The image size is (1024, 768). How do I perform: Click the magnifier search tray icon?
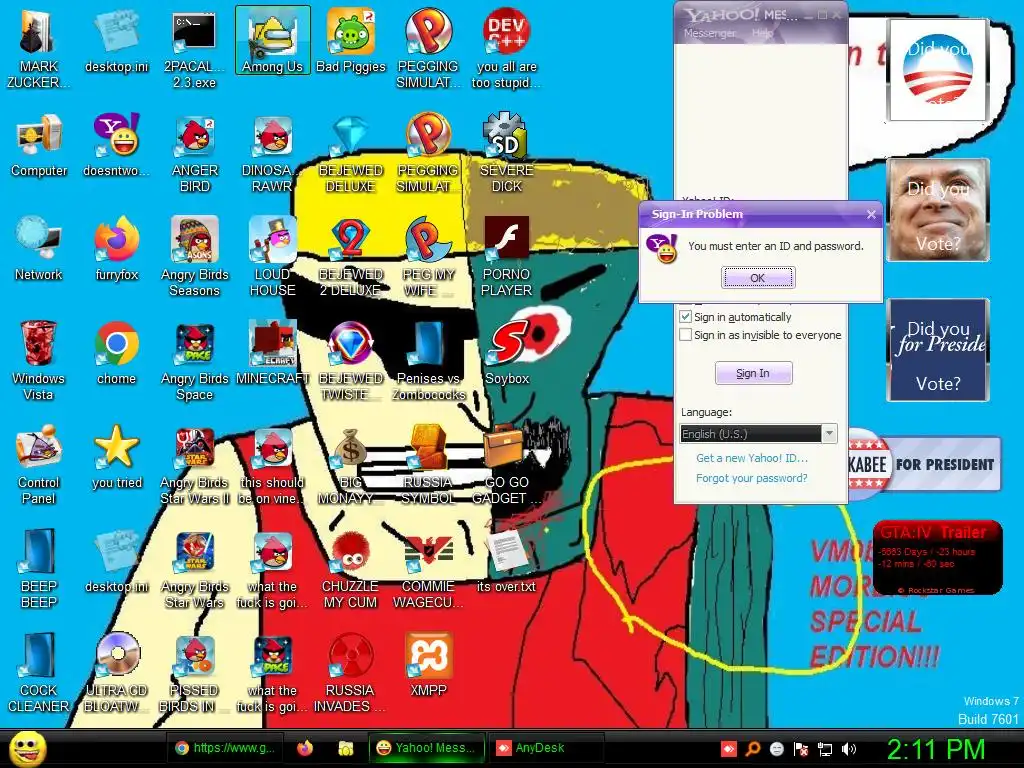coord(752,749)
